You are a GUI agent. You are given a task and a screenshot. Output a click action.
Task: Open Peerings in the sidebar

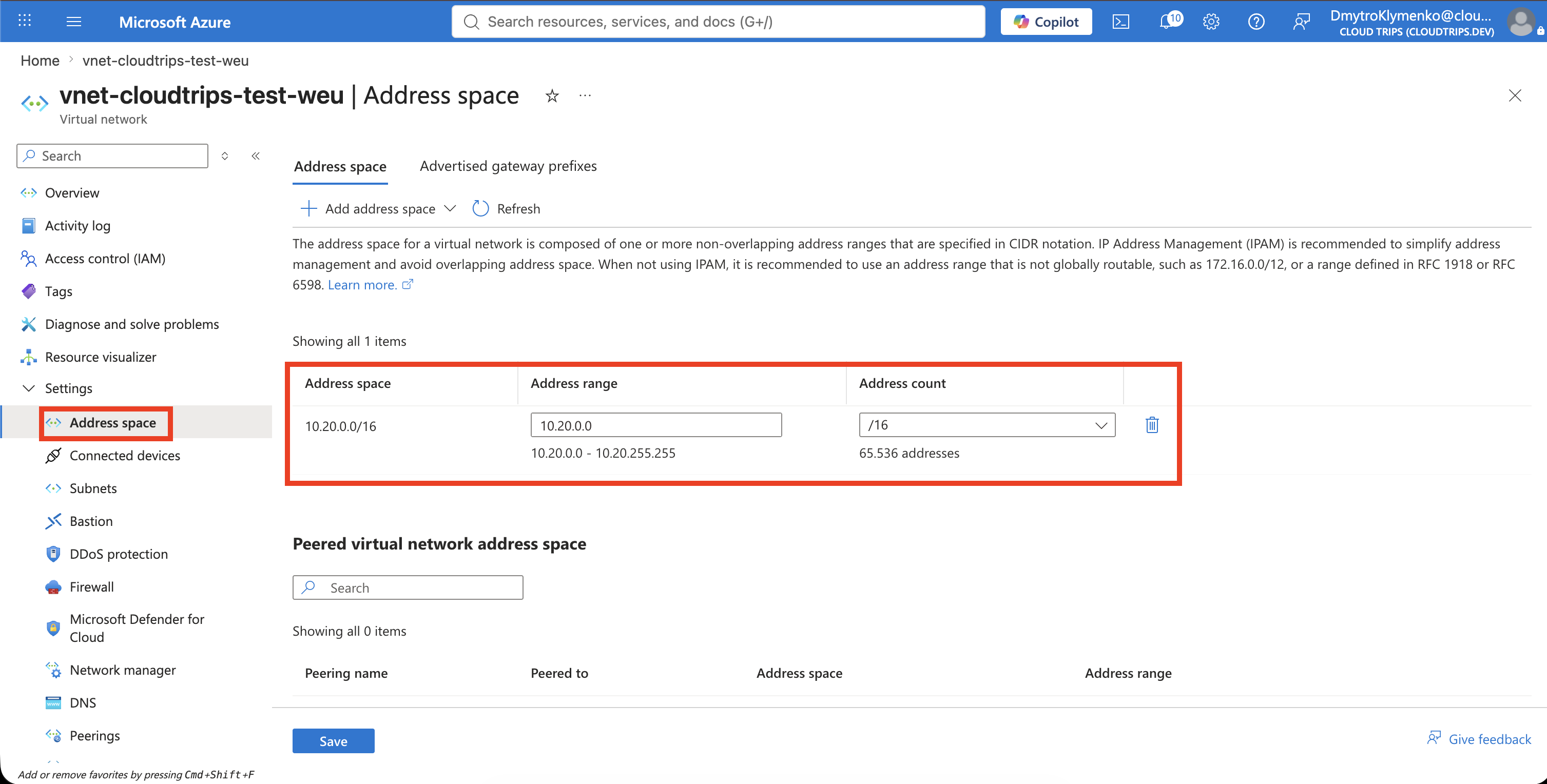click(x=94, y=736)
